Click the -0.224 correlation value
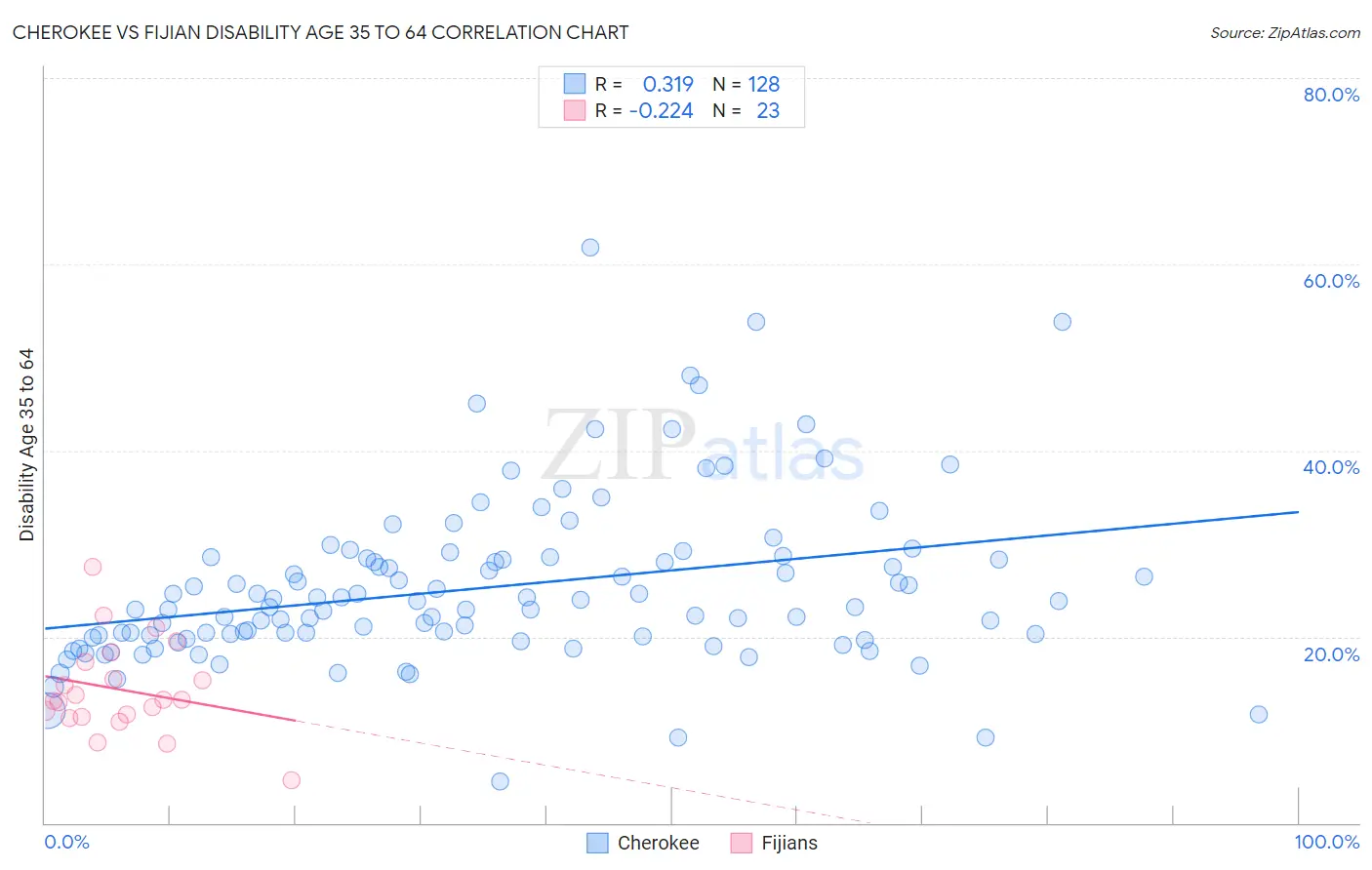1372x870 pixels. tap(661, 110)
